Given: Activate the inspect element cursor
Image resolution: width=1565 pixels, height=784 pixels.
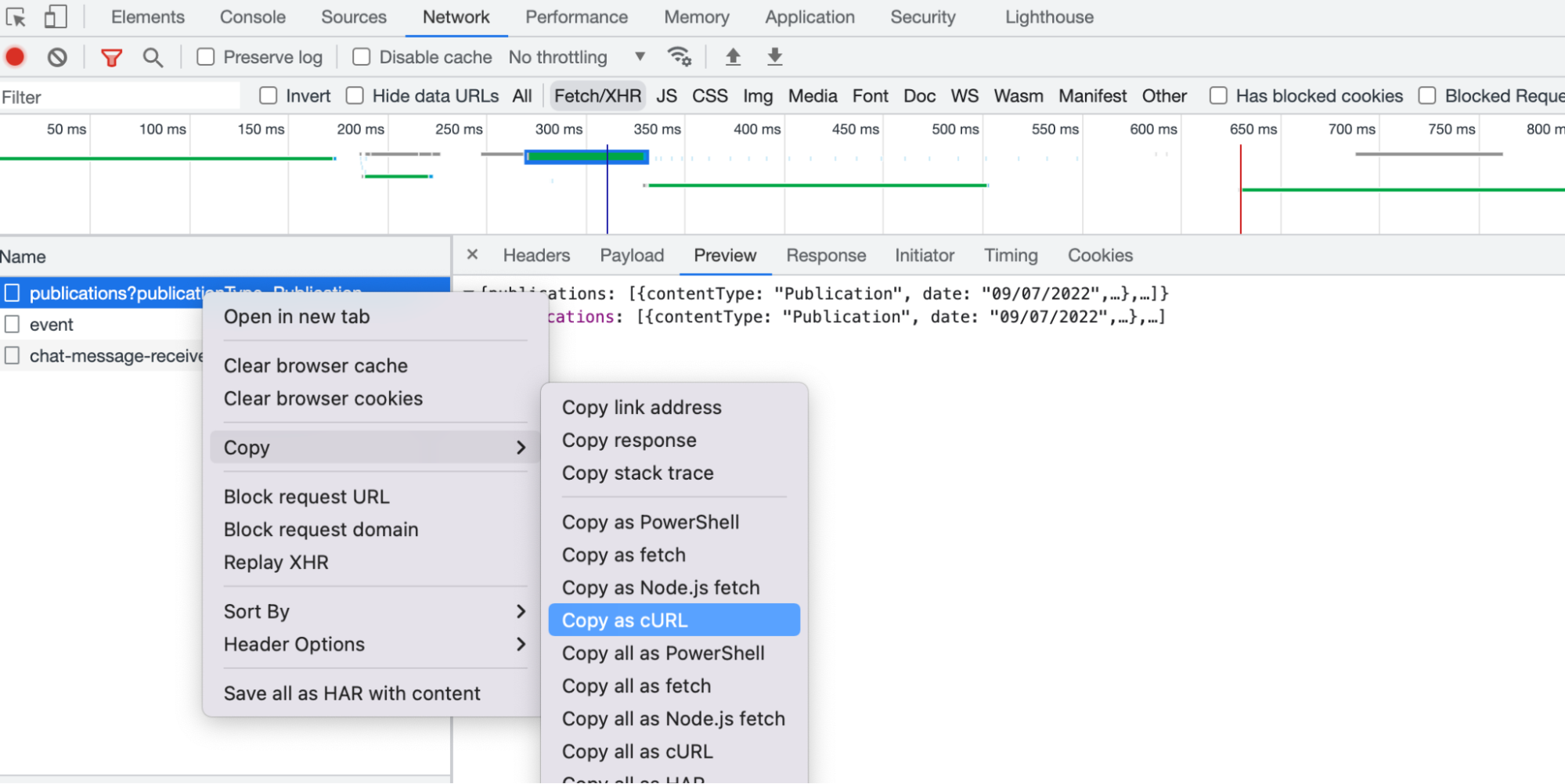Looking at the screenshot, I should pyautogui.click(x=16, y=16).
